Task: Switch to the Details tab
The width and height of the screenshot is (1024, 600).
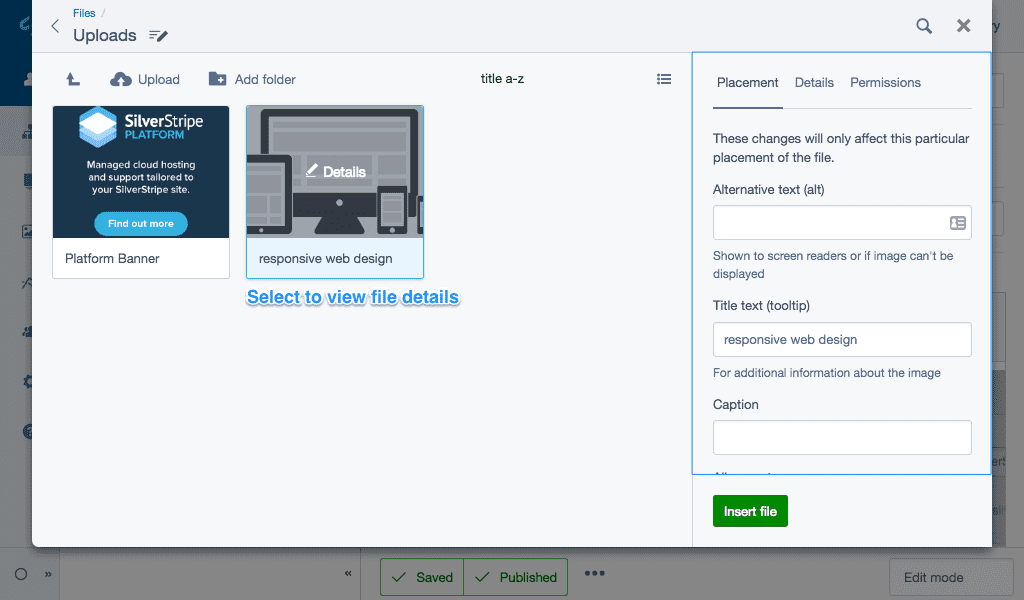Action: point(814,83)
